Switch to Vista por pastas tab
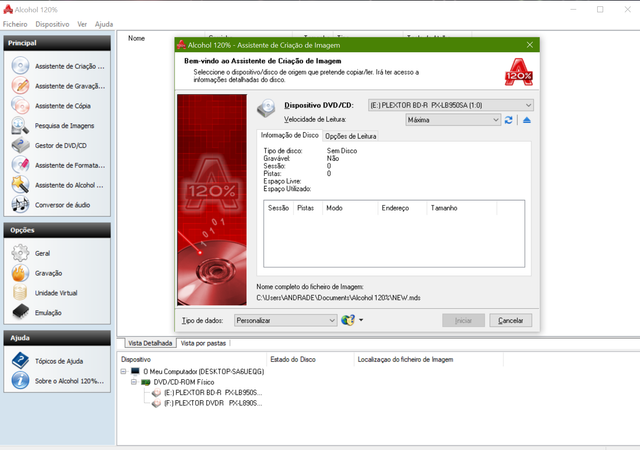Screen dimensions: 640x450 pos(203,343)
